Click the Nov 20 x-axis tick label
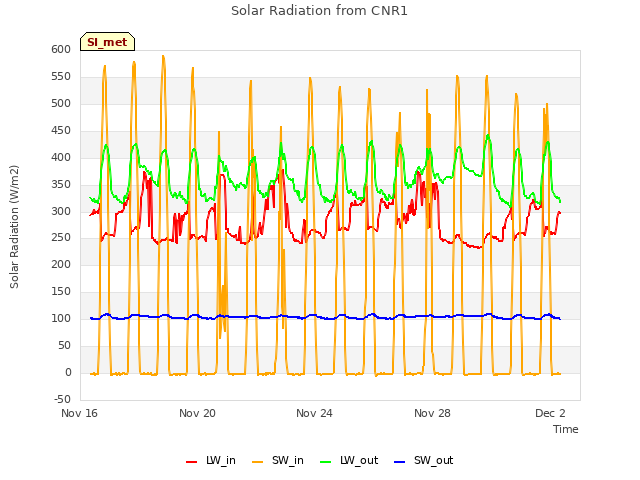The width and height of the screenshot is (640, 480). (x=197, y=413)
